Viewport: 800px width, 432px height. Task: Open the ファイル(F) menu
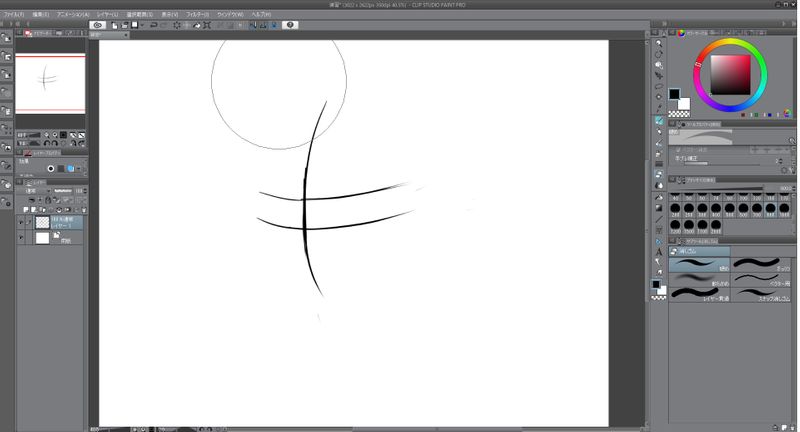coord(14,14)
